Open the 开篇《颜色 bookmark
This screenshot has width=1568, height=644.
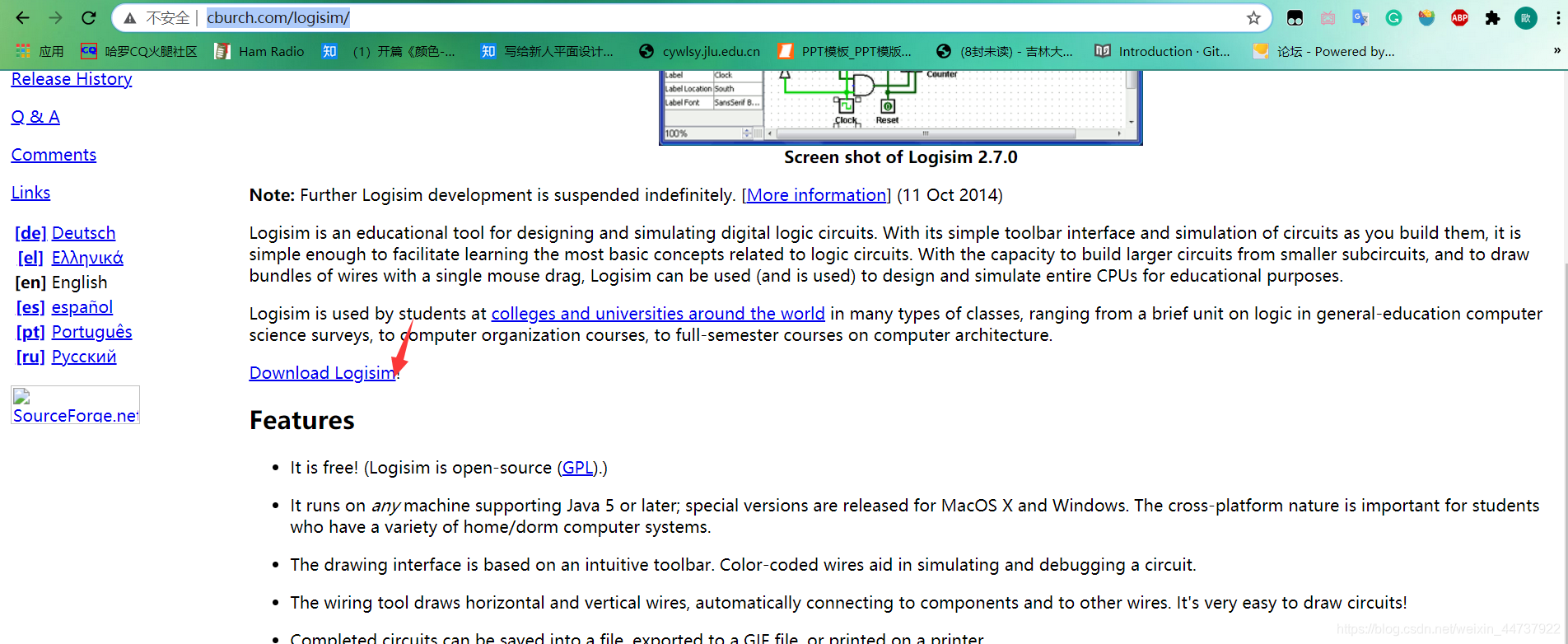389,51
